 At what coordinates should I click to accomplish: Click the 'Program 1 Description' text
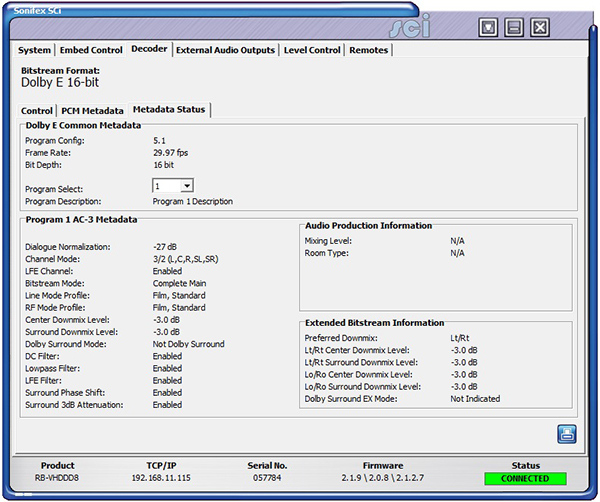tap(193, 201)
